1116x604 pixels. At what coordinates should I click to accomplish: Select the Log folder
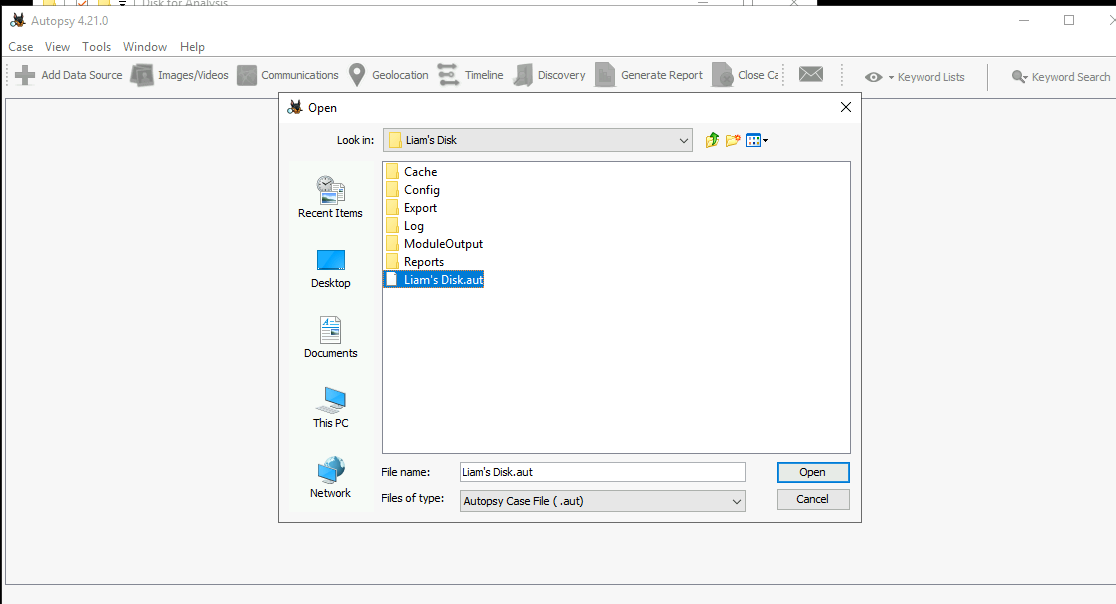click(405, 226)
